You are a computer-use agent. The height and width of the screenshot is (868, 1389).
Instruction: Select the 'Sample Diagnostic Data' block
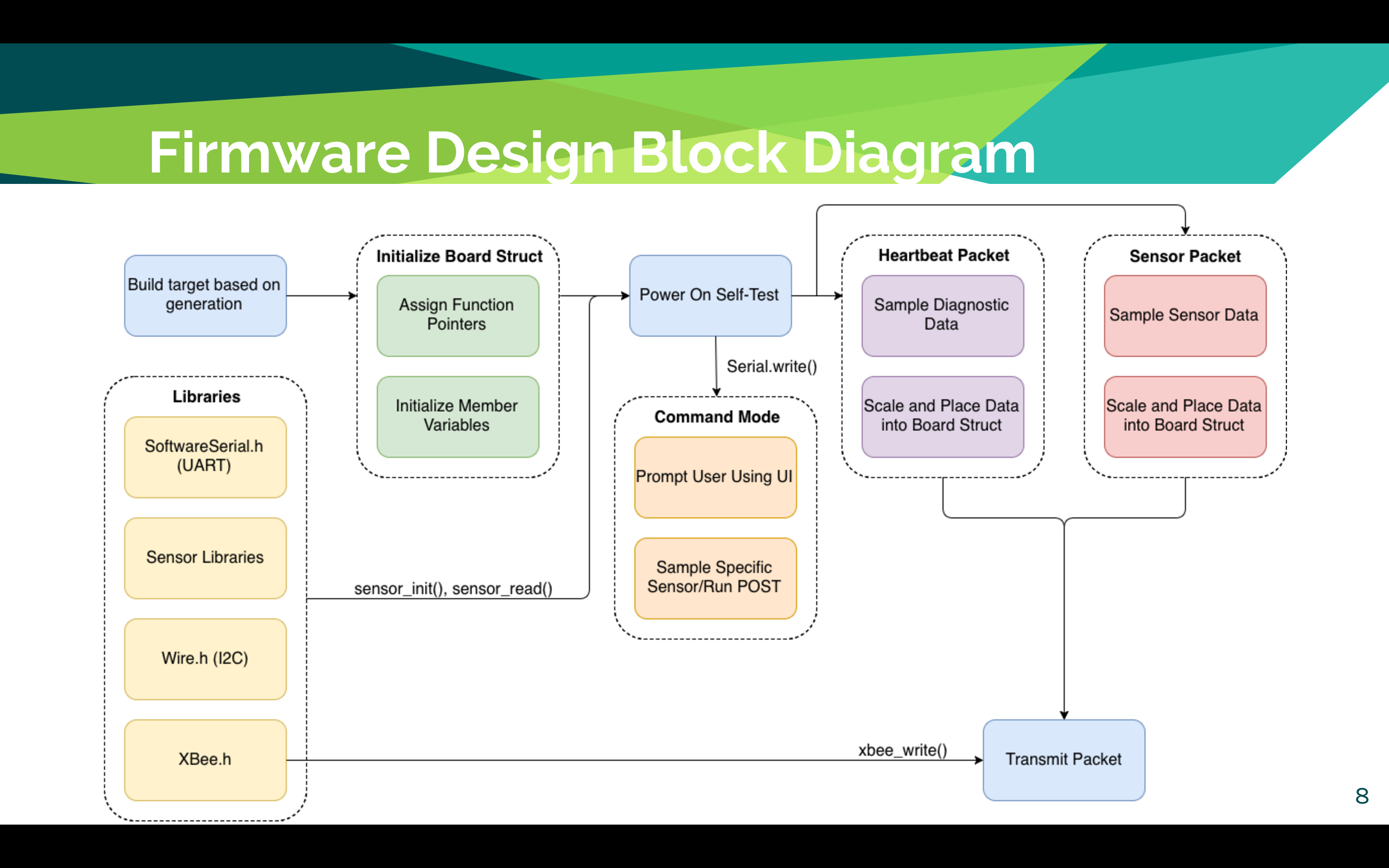pos(942,316)
